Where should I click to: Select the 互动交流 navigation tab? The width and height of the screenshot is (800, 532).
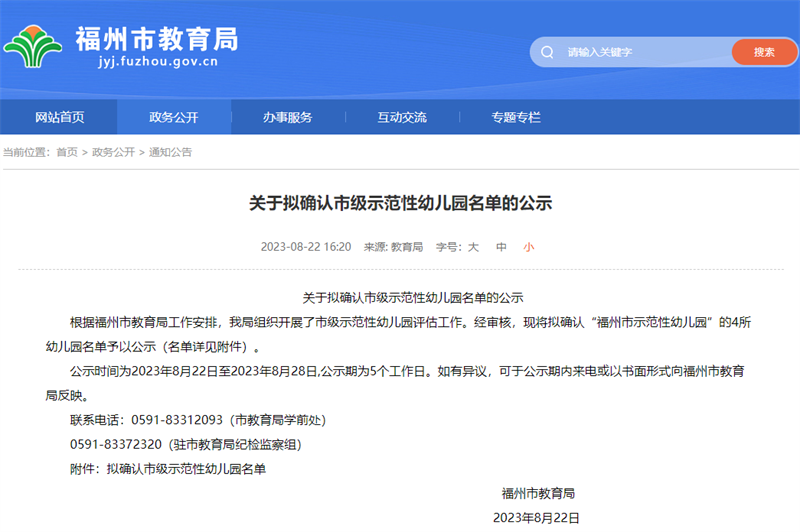tap(402, 117)
